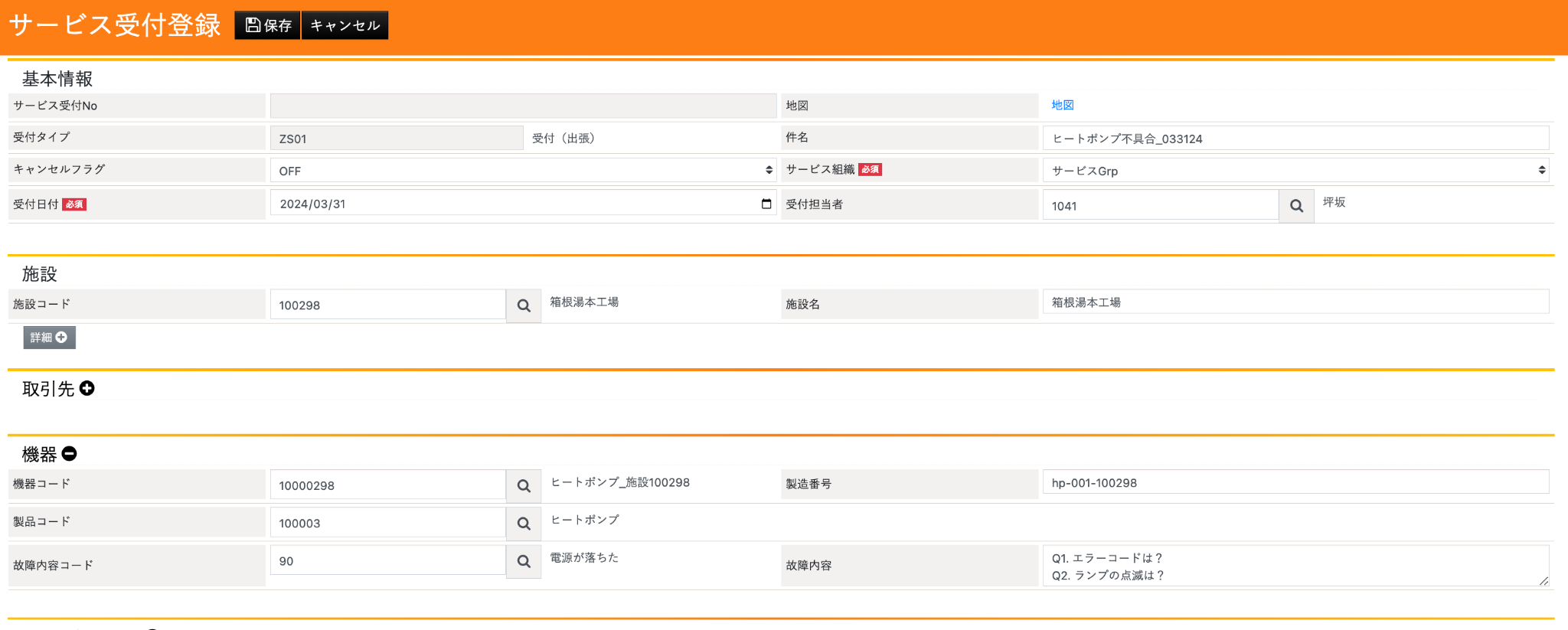1568x630 pixels.
Task: Click the search icon next to 製品コード
Action: tap(524, 524)
